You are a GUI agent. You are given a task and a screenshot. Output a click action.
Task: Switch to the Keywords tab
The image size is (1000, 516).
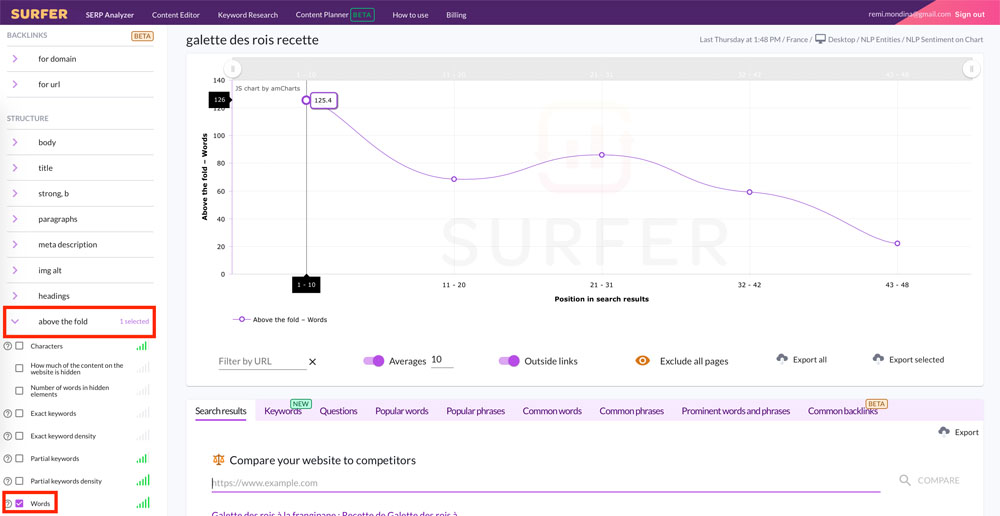pos(283,411)
